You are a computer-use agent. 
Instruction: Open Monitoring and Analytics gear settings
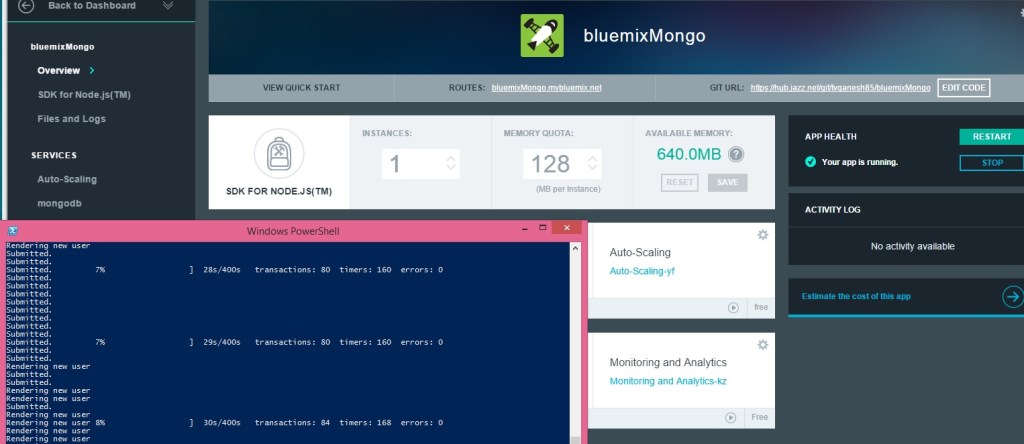click(x=762, y=344)
